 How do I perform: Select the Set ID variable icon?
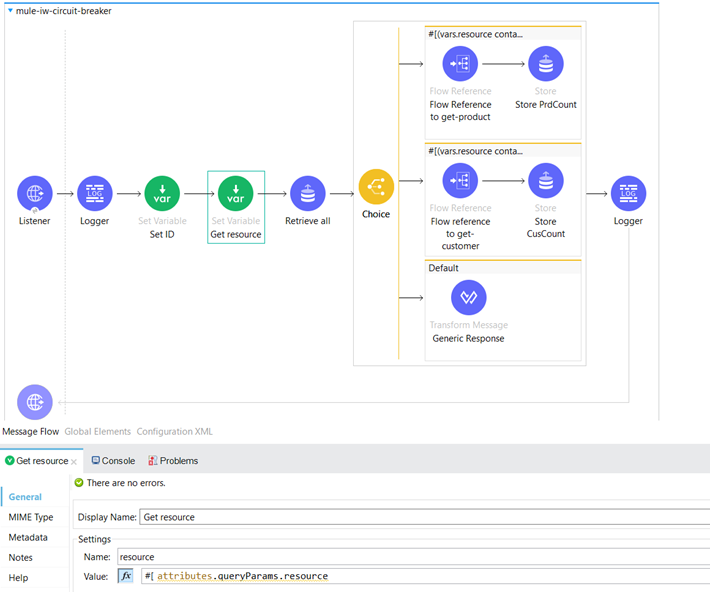[x=162, y=193]
